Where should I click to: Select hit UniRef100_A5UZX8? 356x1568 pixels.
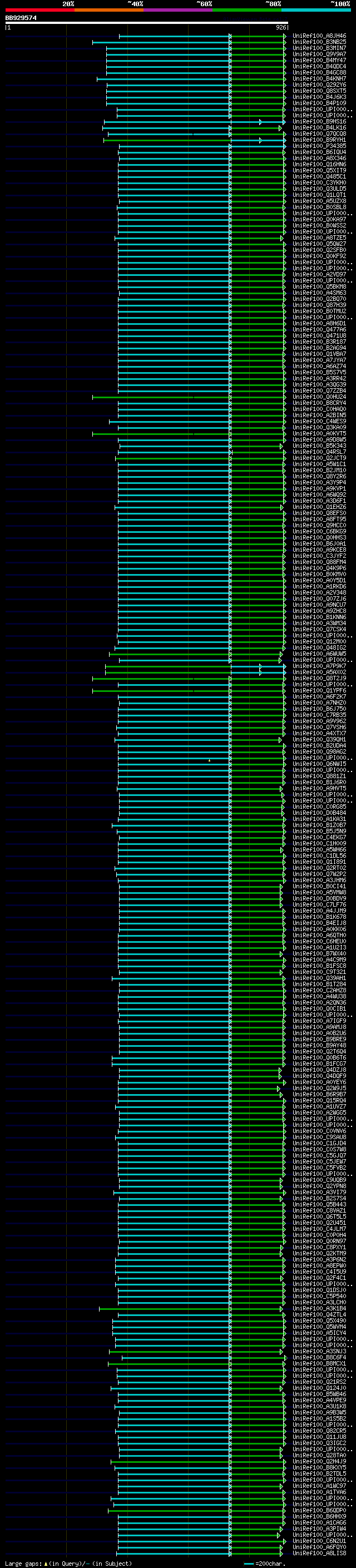click(319, 201)
